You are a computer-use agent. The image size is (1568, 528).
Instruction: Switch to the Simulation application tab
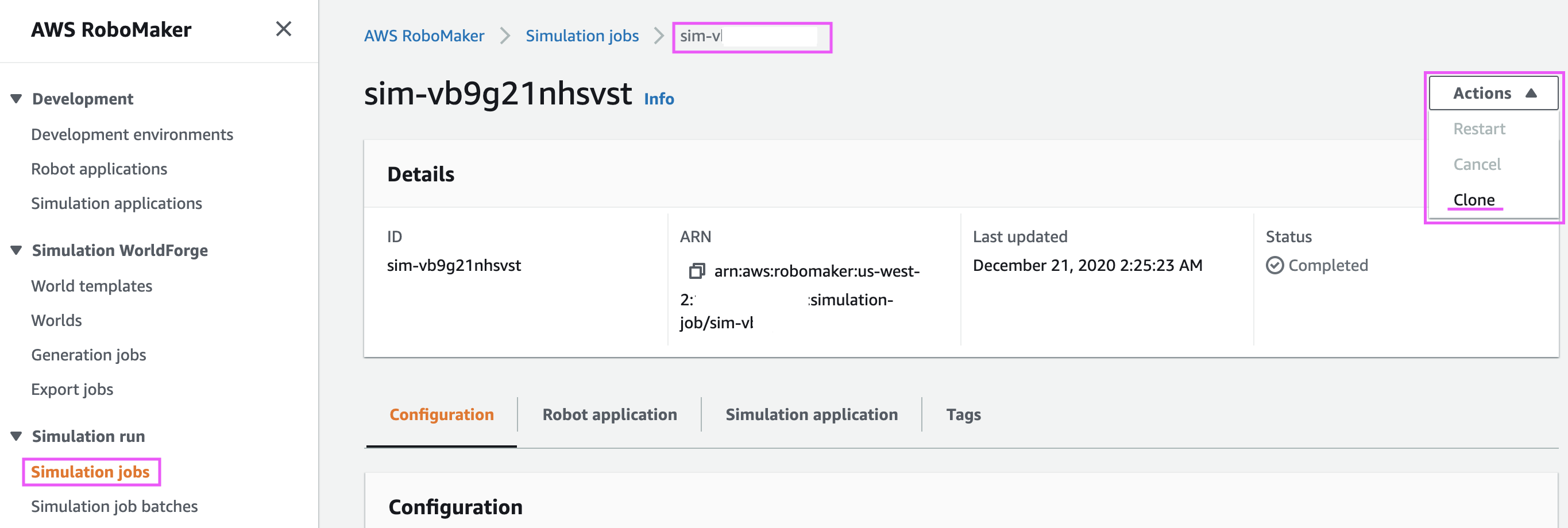tap(812, 414)
